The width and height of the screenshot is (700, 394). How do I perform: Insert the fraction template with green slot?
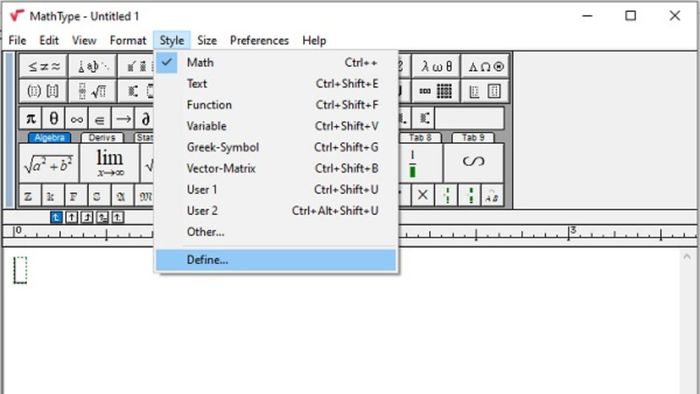click(x=413, y=163)
